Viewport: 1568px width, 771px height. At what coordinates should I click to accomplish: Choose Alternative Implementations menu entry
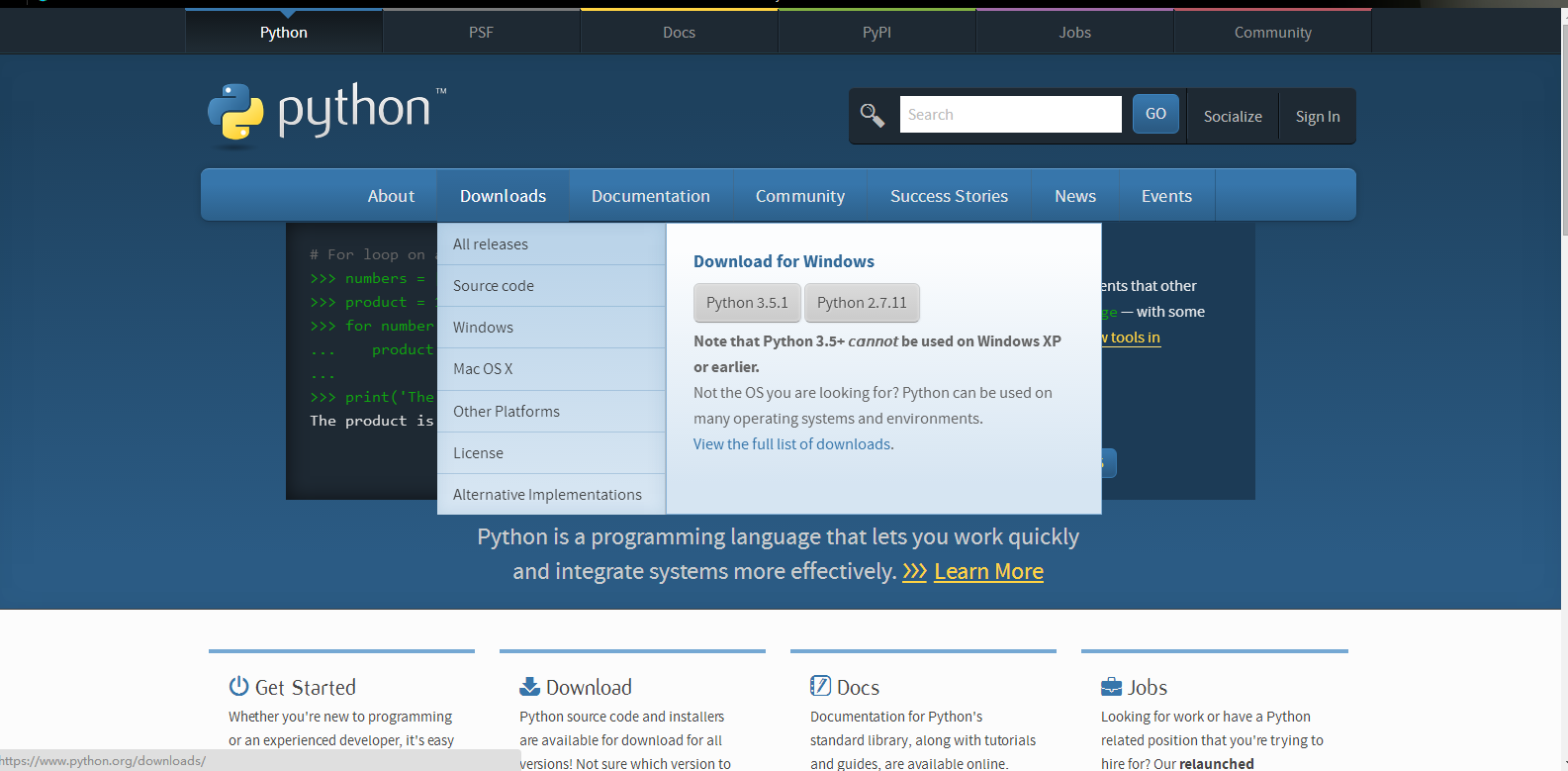pyautogui.click(x=551, y=494)
